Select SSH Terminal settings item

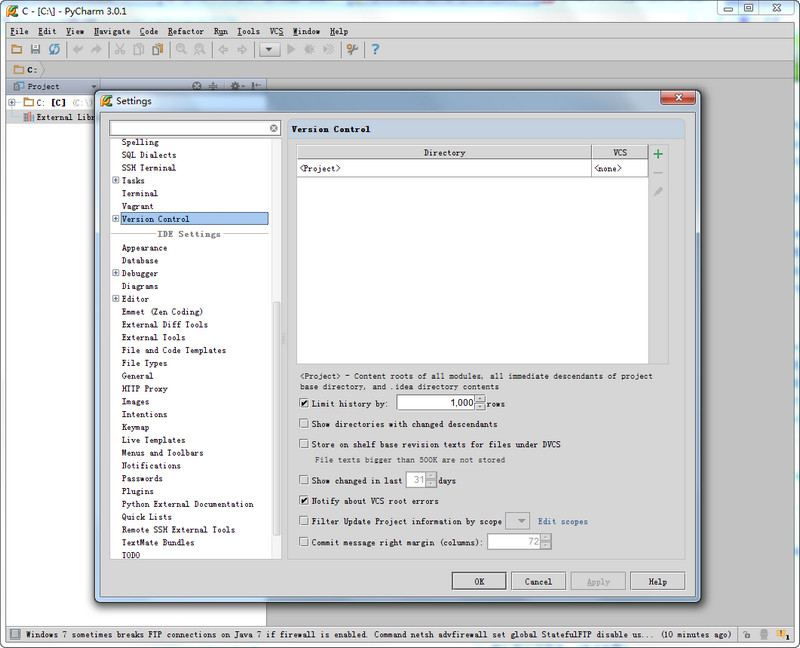point(148,167)
